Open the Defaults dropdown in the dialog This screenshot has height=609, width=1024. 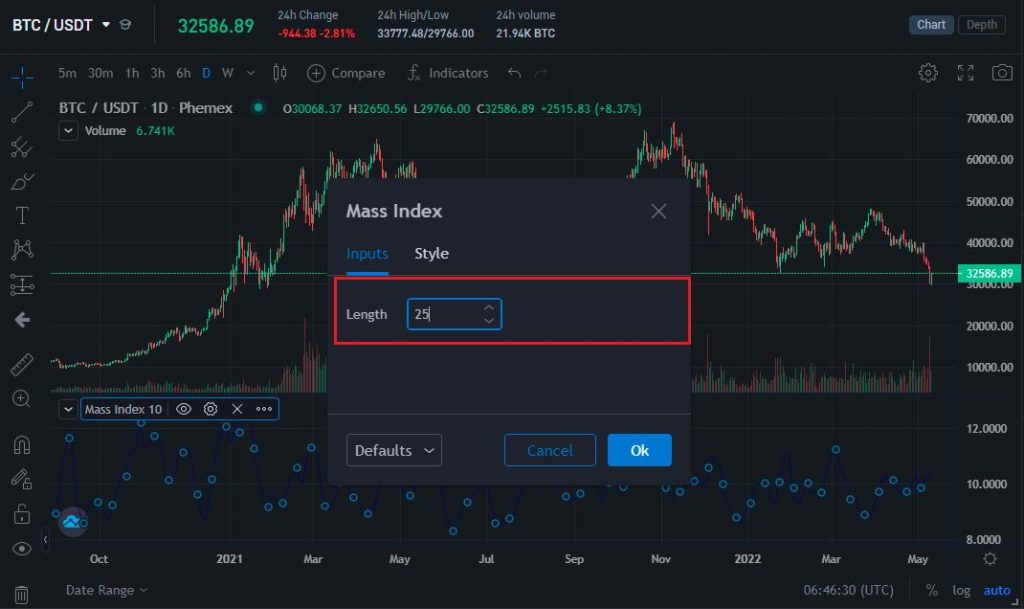point(394,450)
